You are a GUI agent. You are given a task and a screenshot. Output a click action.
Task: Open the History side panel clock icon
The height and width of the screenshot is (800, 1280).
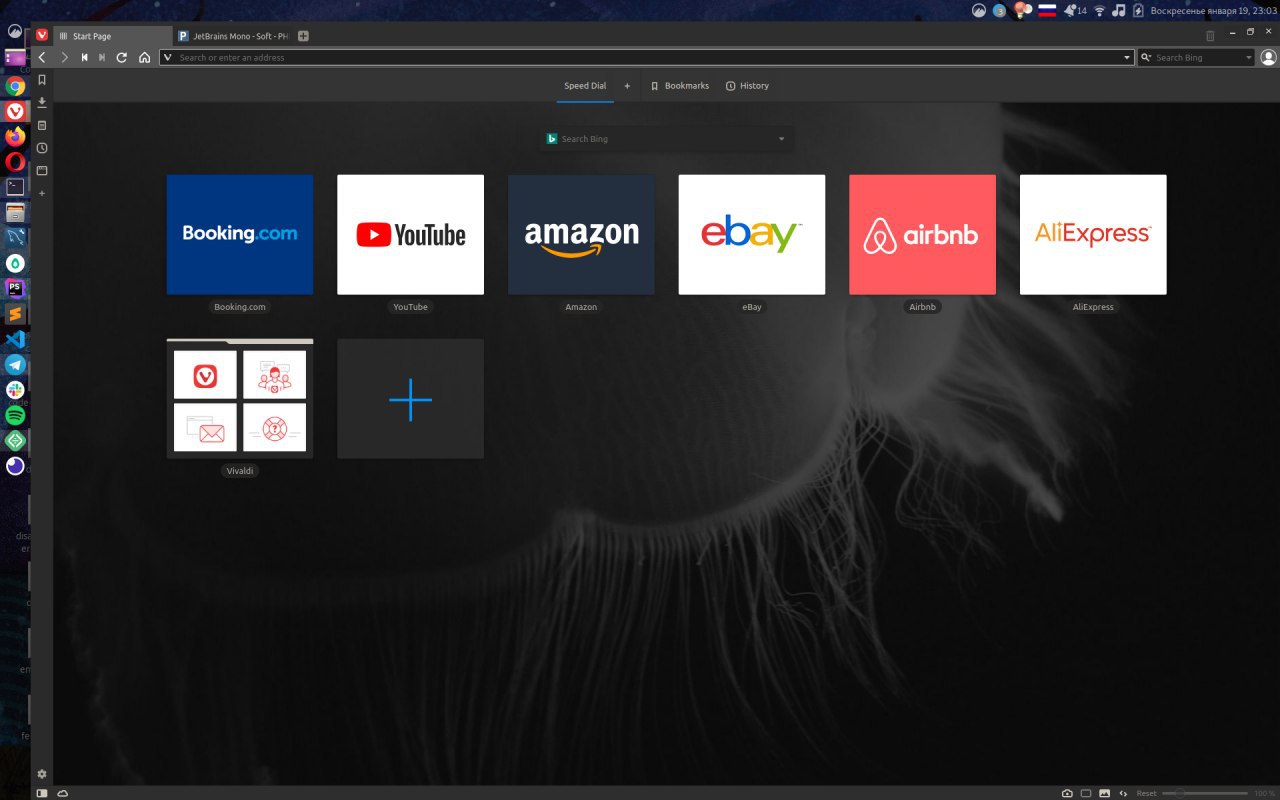point(42,148)
